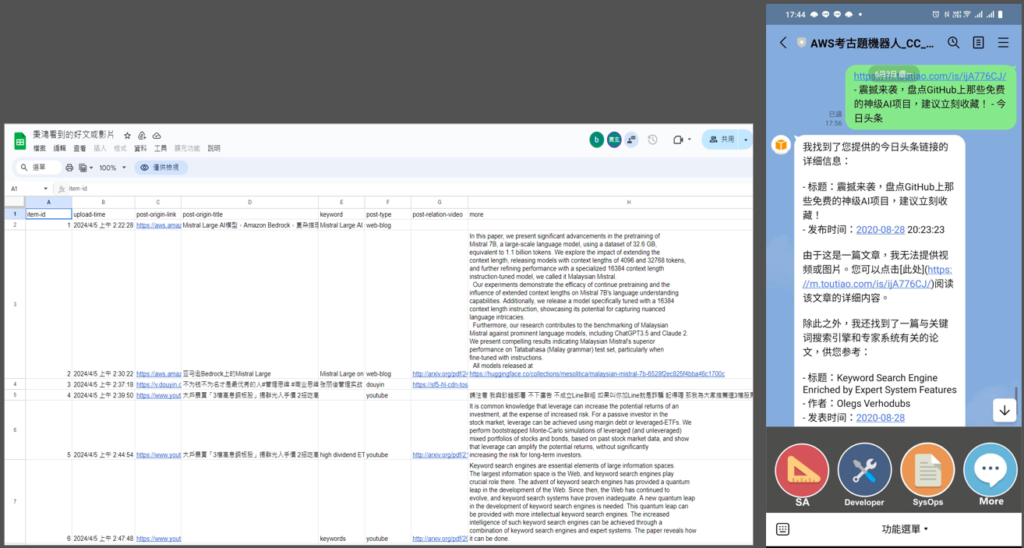Image resolution: width=1024 pixels, height=548 pixels.
Task: Click the 共用 share button
Action: coord(722,140)
